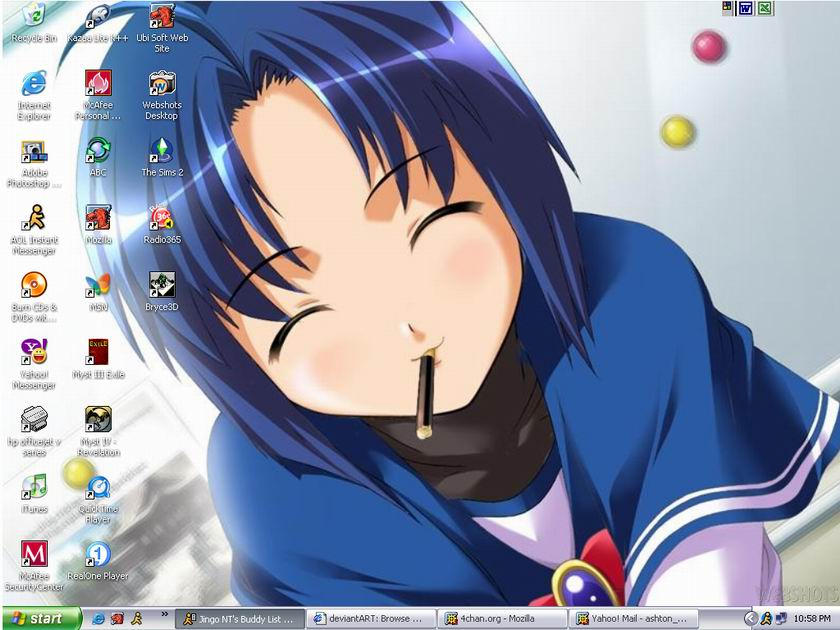
Task: Switch to the Yahoo! Mail taskbar window
Action: [633, 619]
